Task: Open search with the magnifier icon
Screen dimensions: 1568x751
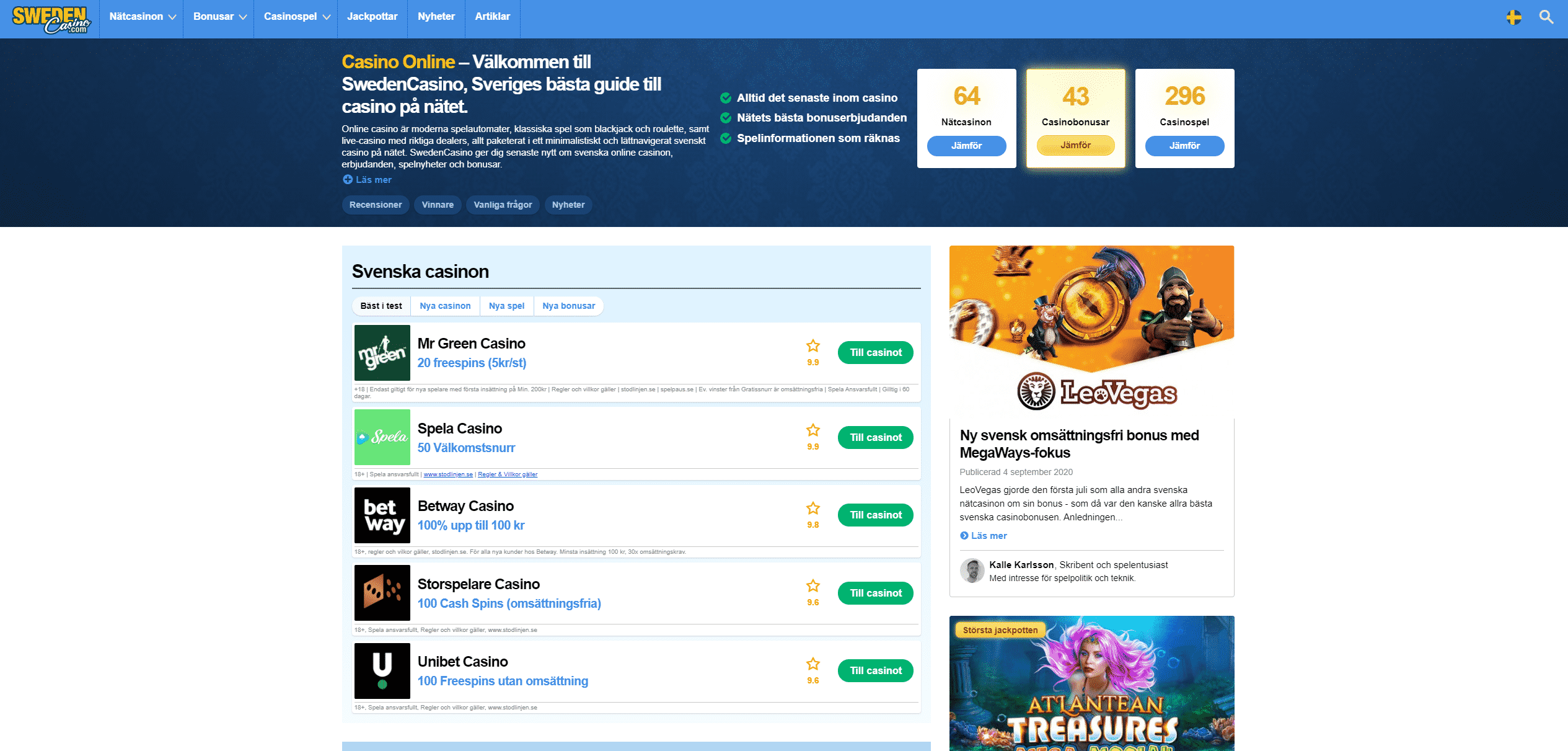Action: tap(1546, 17)
